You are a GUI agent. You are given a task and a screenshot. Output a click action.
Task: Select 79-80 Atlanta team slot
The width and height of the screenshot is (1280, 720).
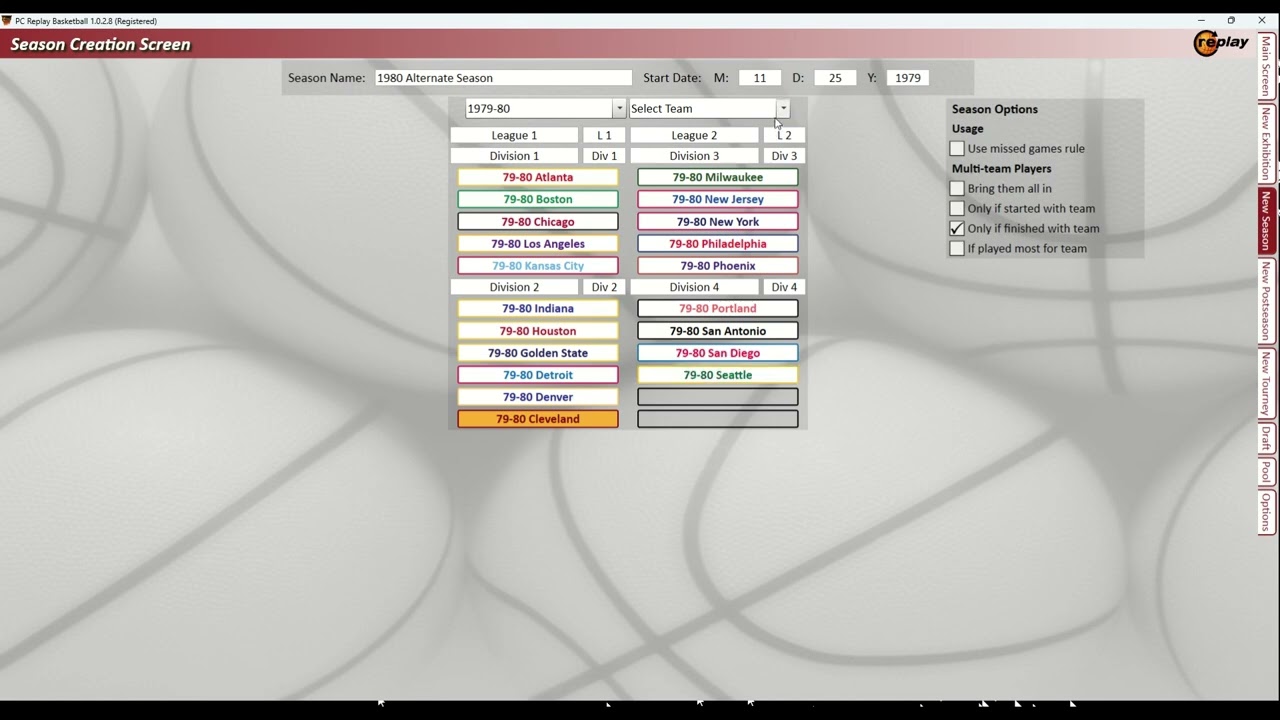538,177
